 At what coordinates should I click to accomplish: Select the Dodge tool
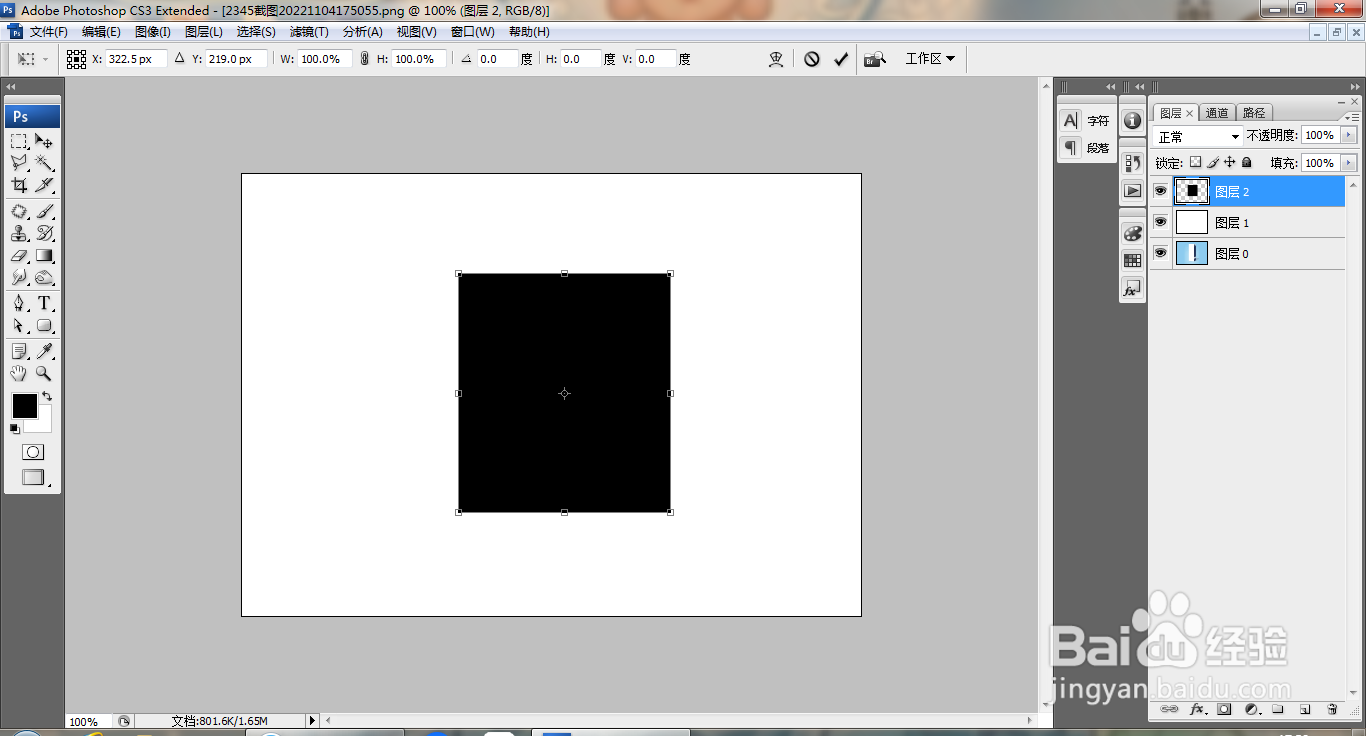click(x=44, y=277)
